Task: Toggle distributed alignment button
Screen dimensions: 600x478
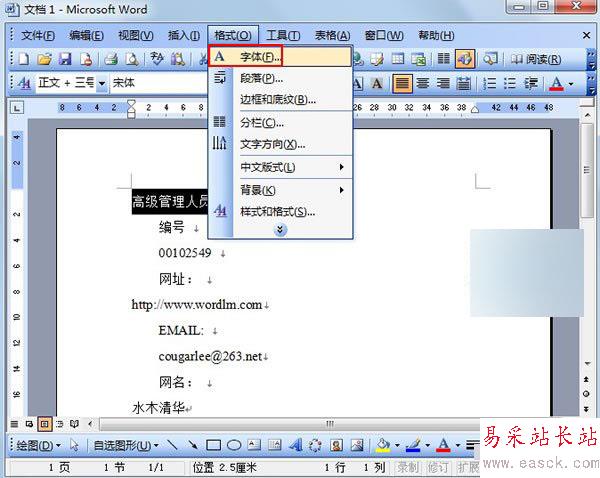Action: [x=463, y=83]
